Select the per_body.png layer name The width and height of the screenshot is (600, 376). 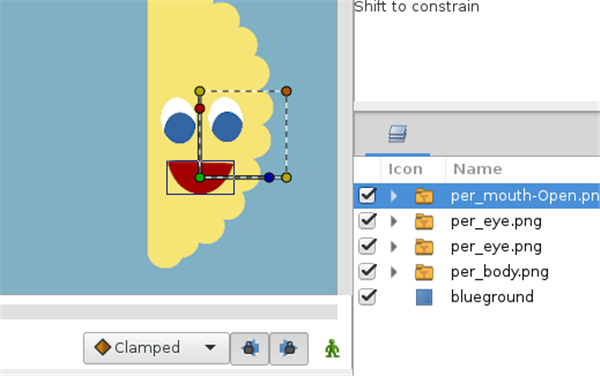click(x=500, y=272)
